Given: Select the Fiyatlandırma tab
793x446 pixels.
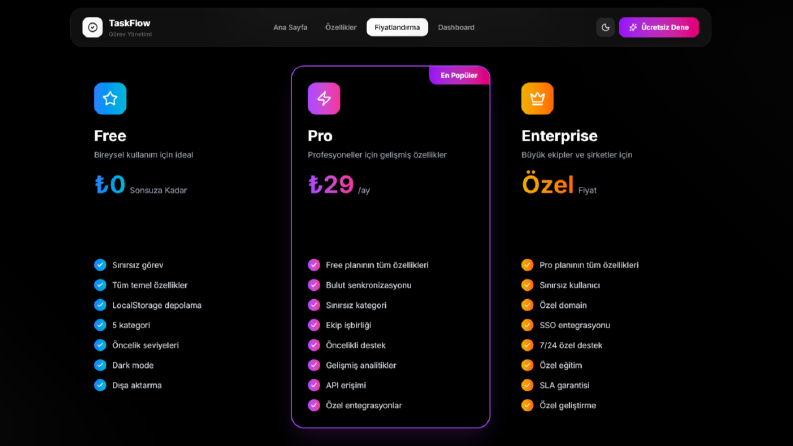Looking at the screenshot, I should click(397, 27).
